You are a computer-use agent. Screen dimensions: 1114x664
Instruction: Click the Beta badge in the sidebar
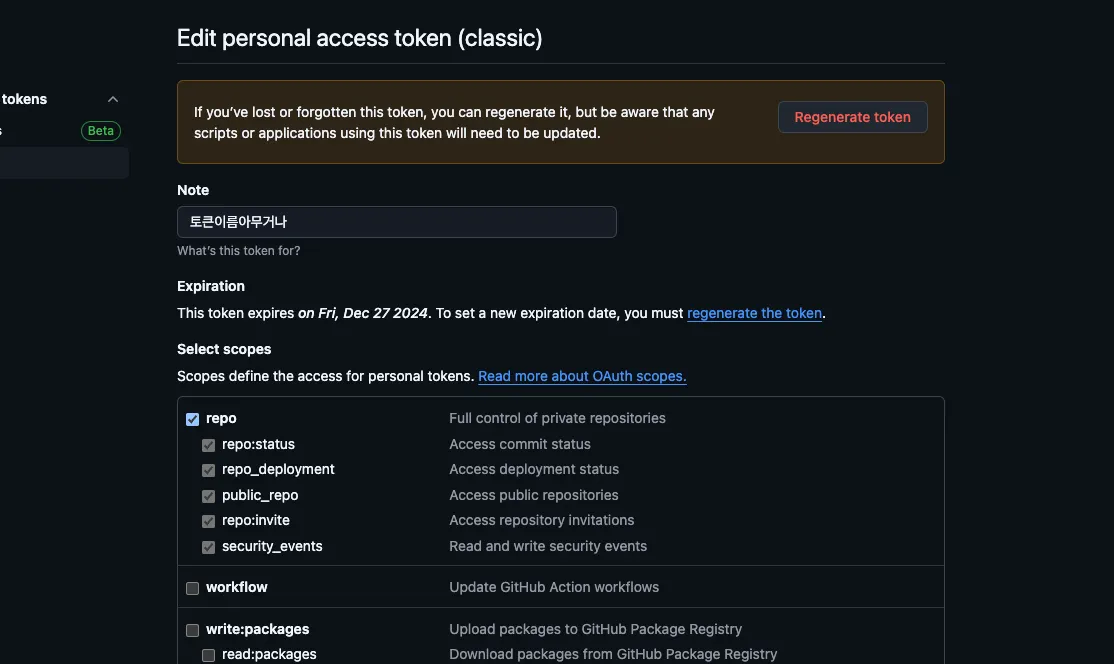[101, 131]
